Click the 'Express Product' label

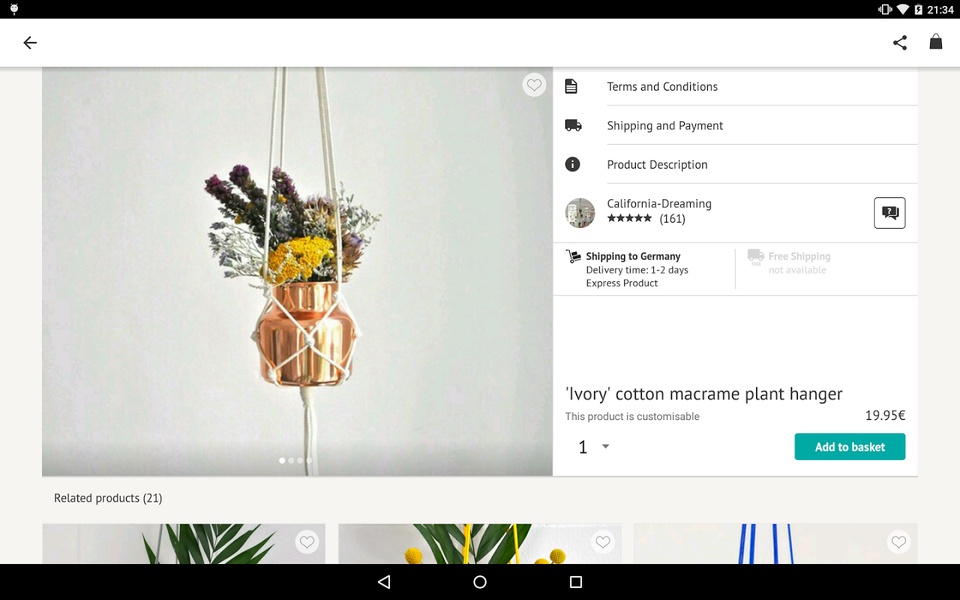pos(621,283)
